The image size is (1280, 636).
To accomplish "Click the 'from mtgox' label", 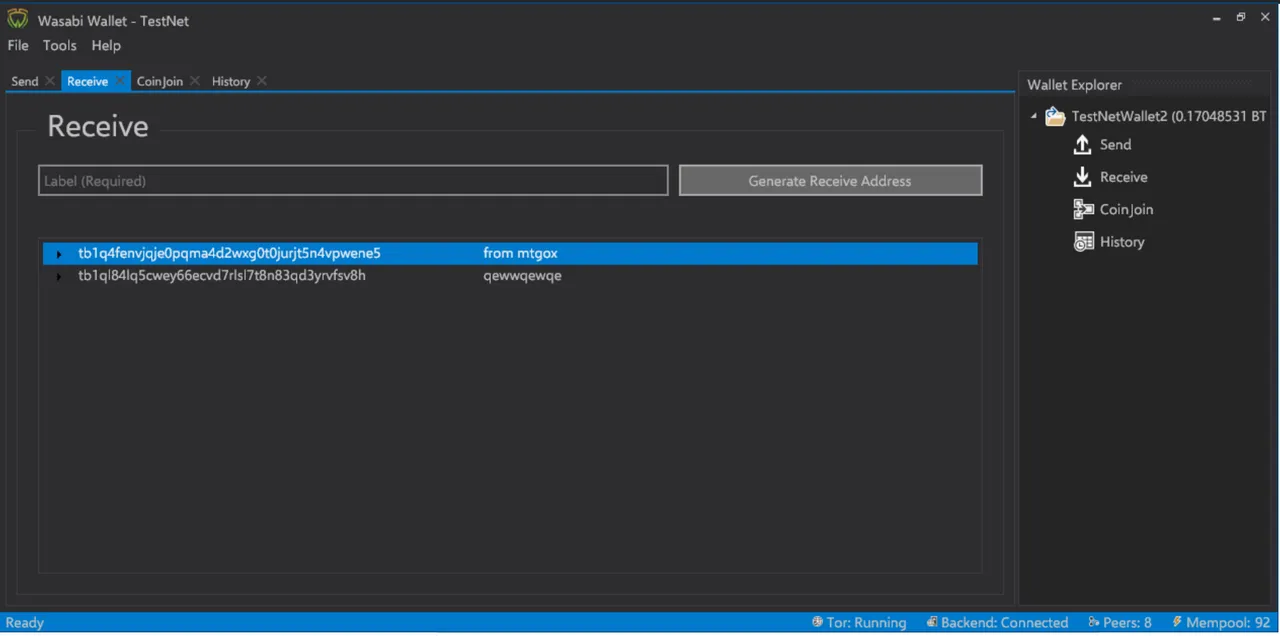I will pos(520,253).
